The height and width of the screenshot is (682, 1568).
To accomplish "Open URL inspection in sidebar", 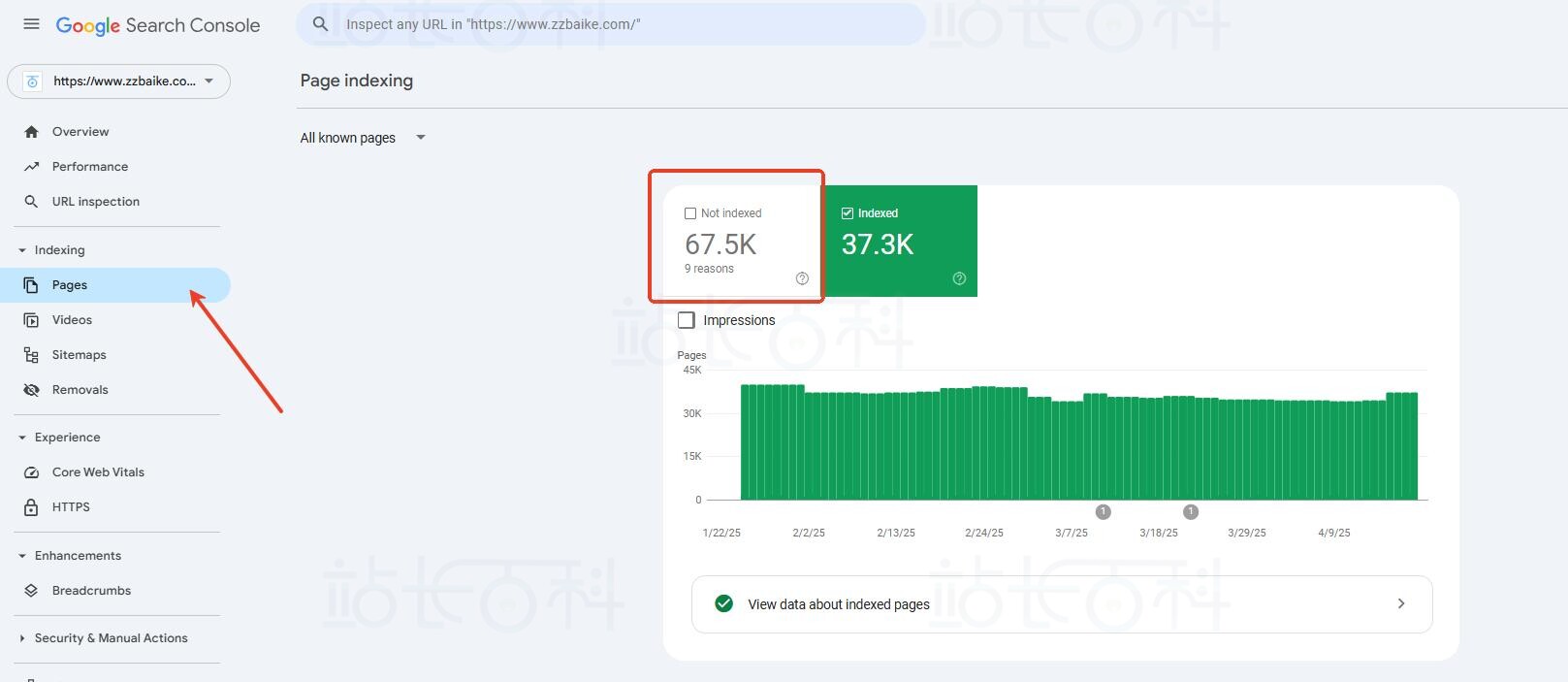I will pyautogui.click(x=95, y=202).
